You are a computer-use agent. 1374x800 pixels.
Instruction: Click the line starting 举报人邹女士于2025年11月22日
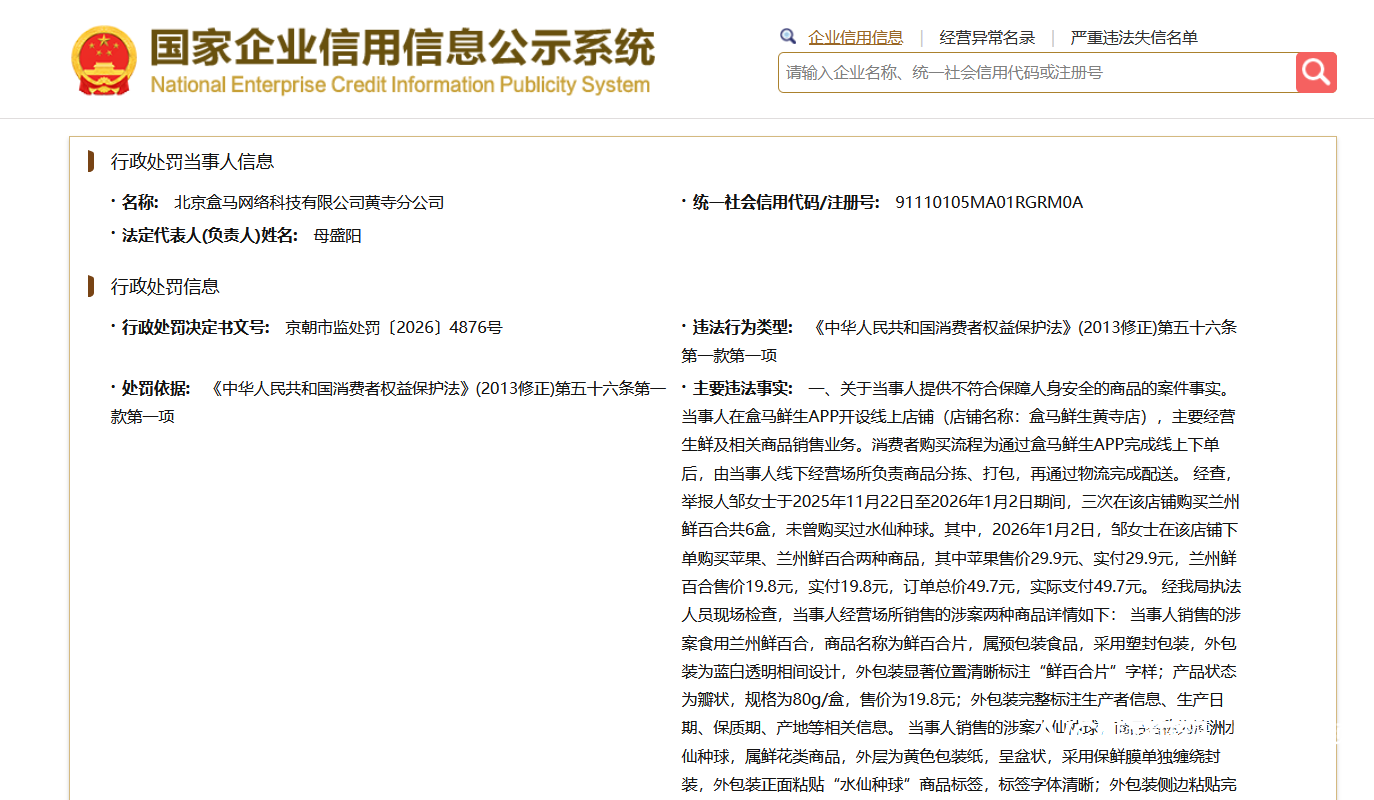[x=960, y=501]
